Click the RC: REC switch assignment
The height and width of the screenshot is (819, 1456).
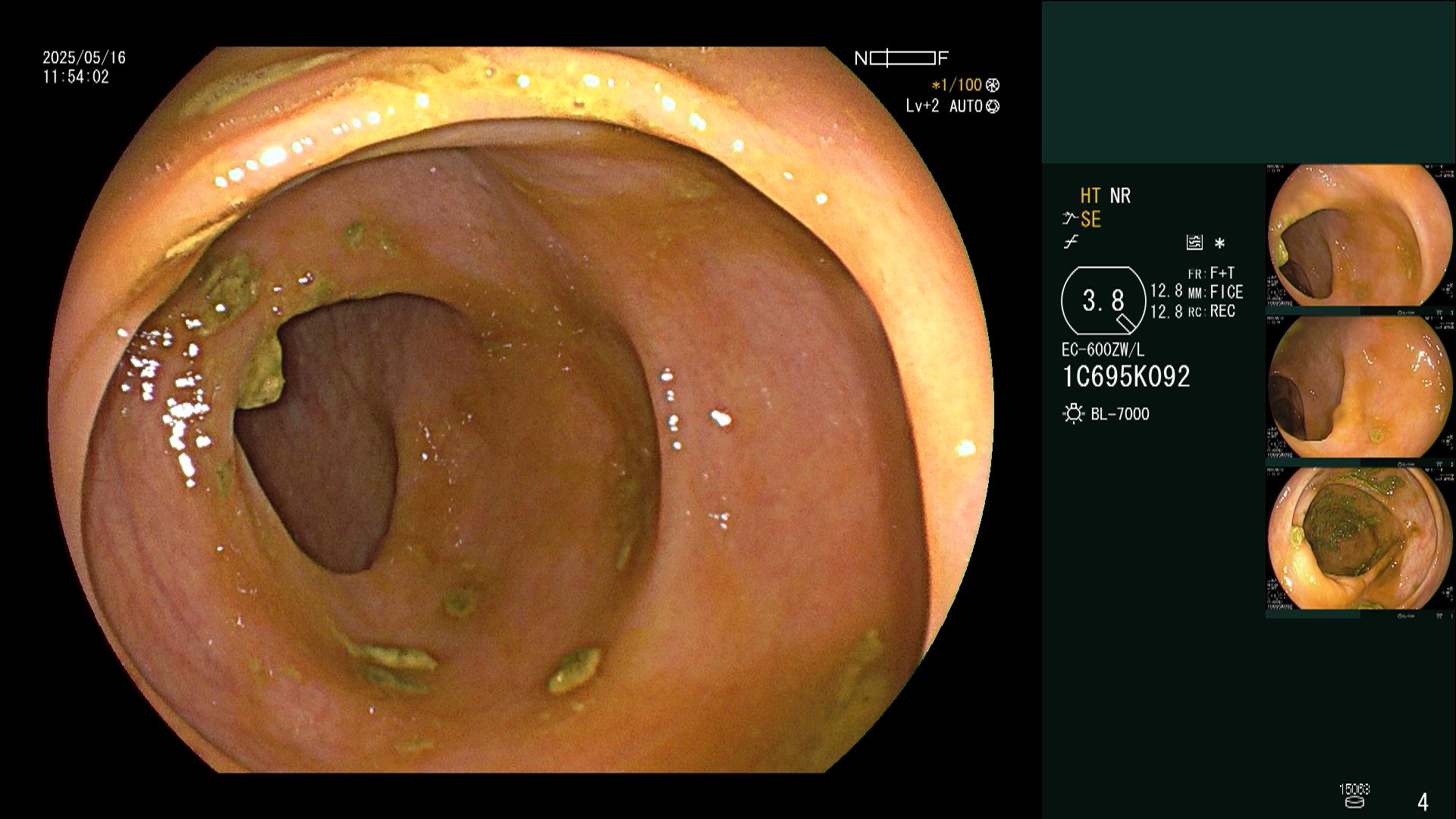tap(1212, 311)
